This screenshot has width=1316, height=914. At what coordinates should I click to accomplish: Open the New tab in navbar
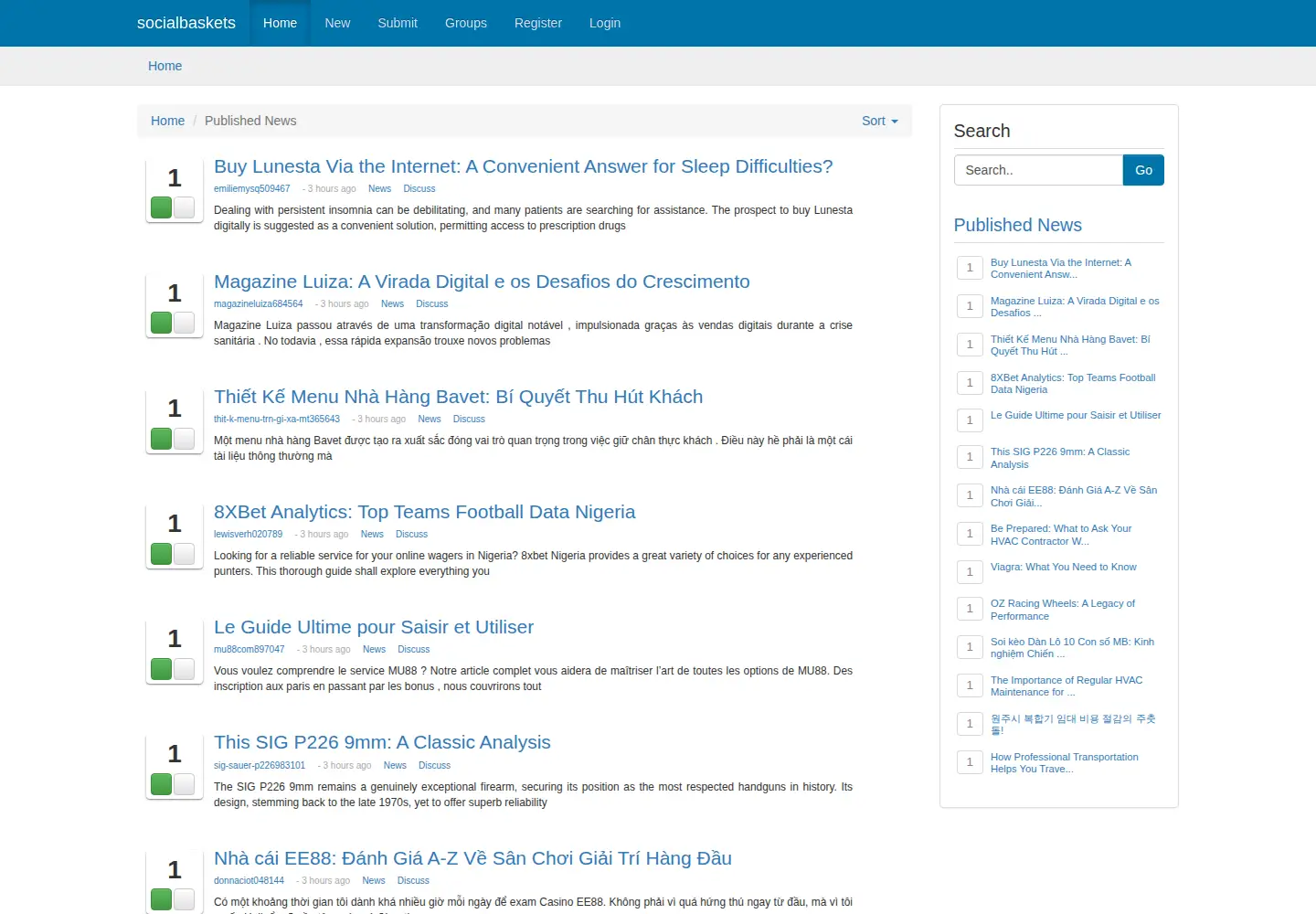tap(337, 23)
